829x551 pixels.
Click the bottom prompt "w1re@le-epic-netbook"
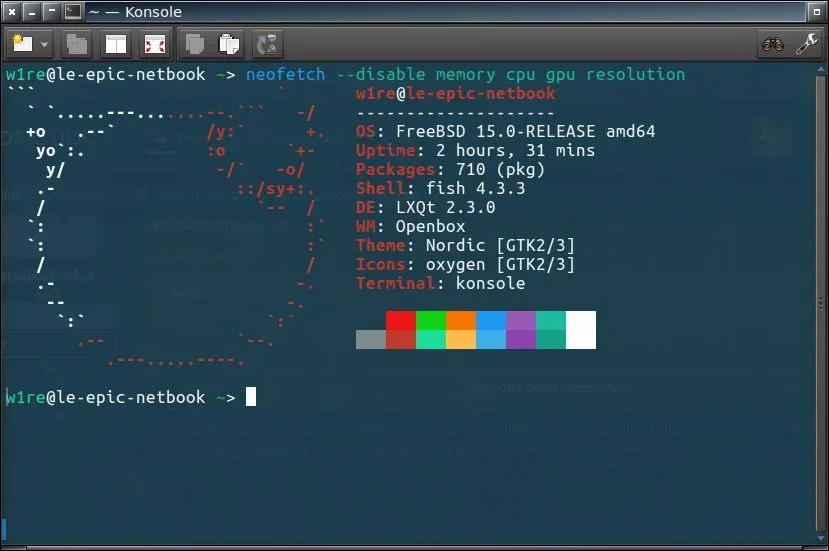(105, 397)
